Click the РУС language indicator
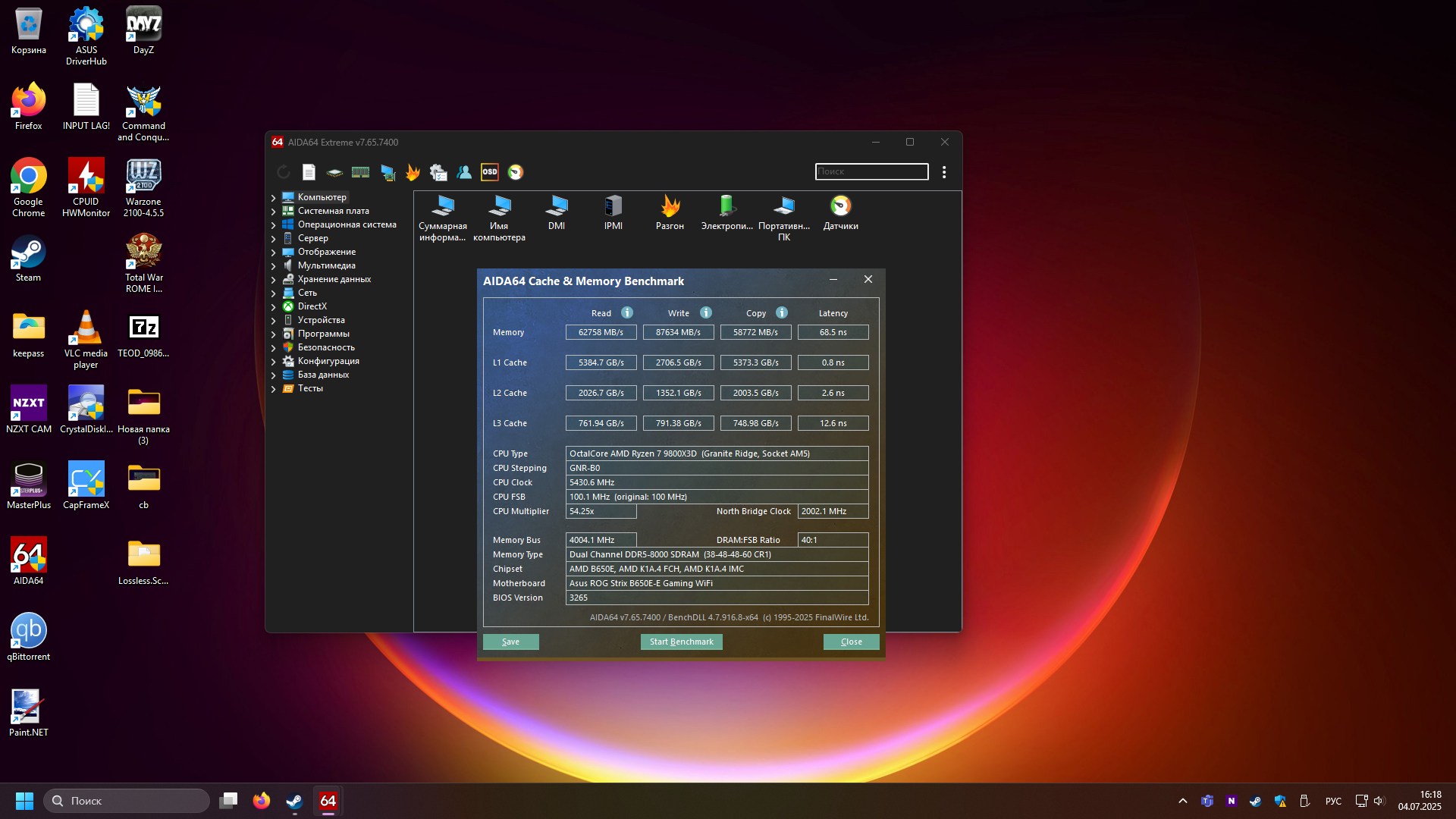 point(1333,801)
